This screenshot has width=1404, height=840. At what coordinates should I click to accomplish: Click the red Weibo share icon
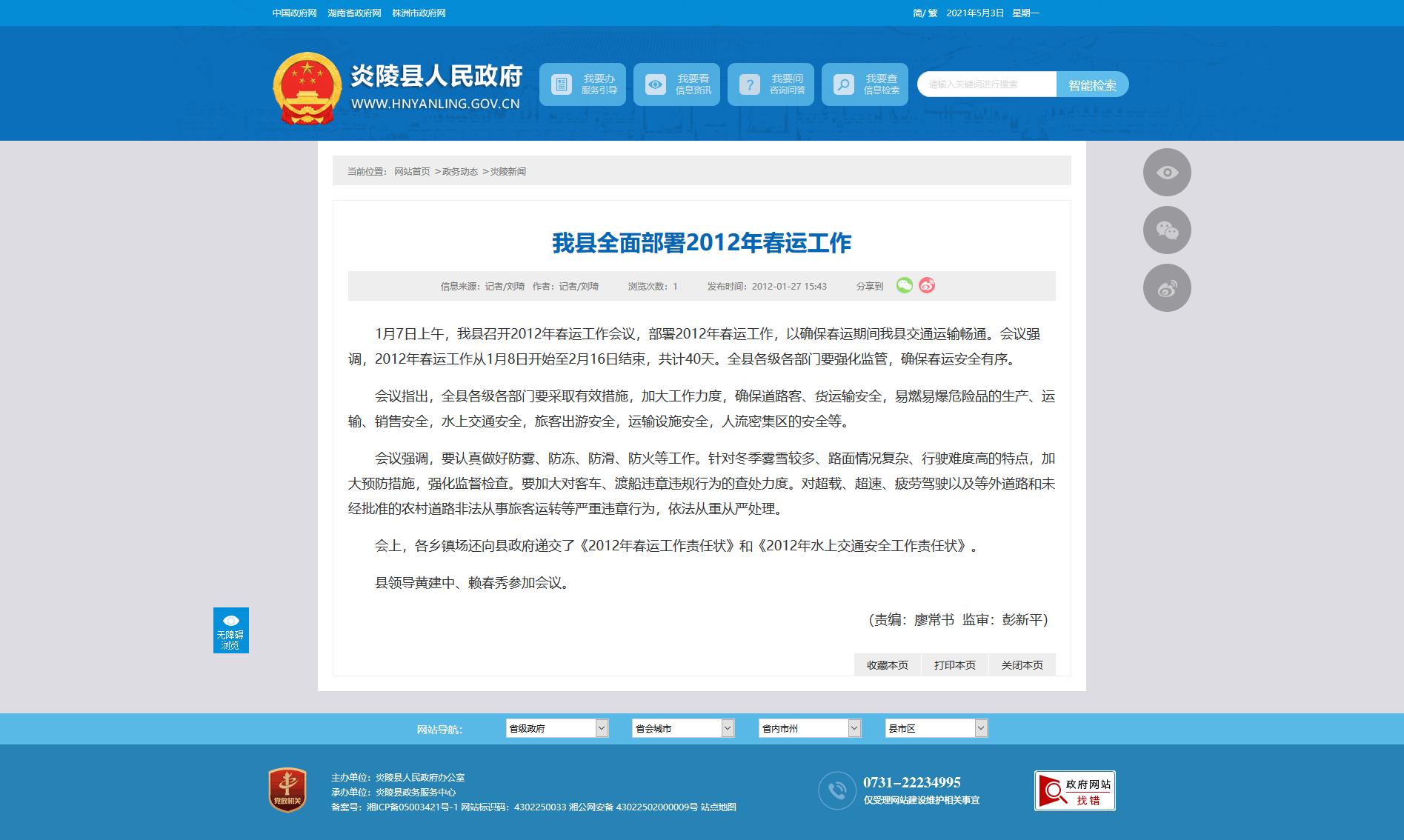[926, 286]
